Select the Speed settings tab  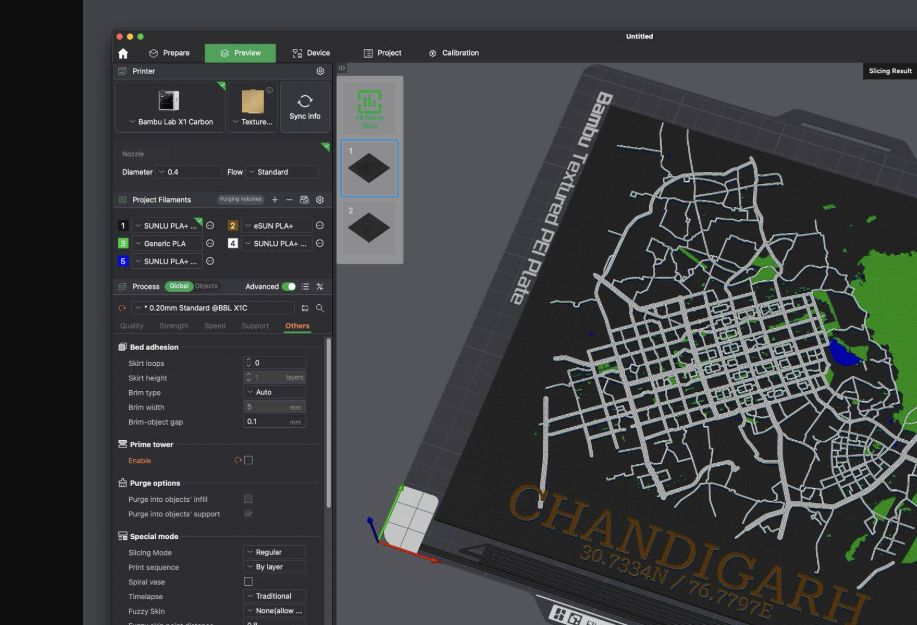[x=215, y=326]
